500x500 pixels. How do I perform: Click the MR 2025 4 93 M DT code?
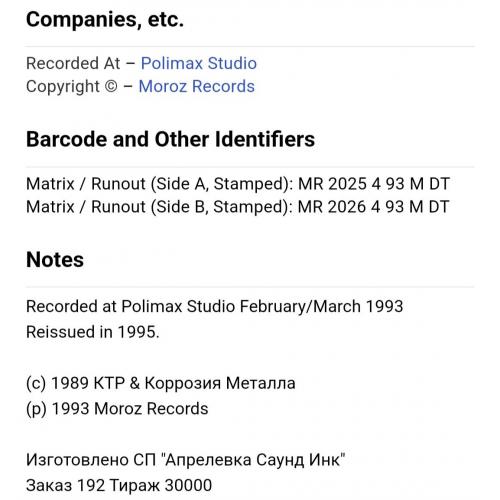coord(374,184)
